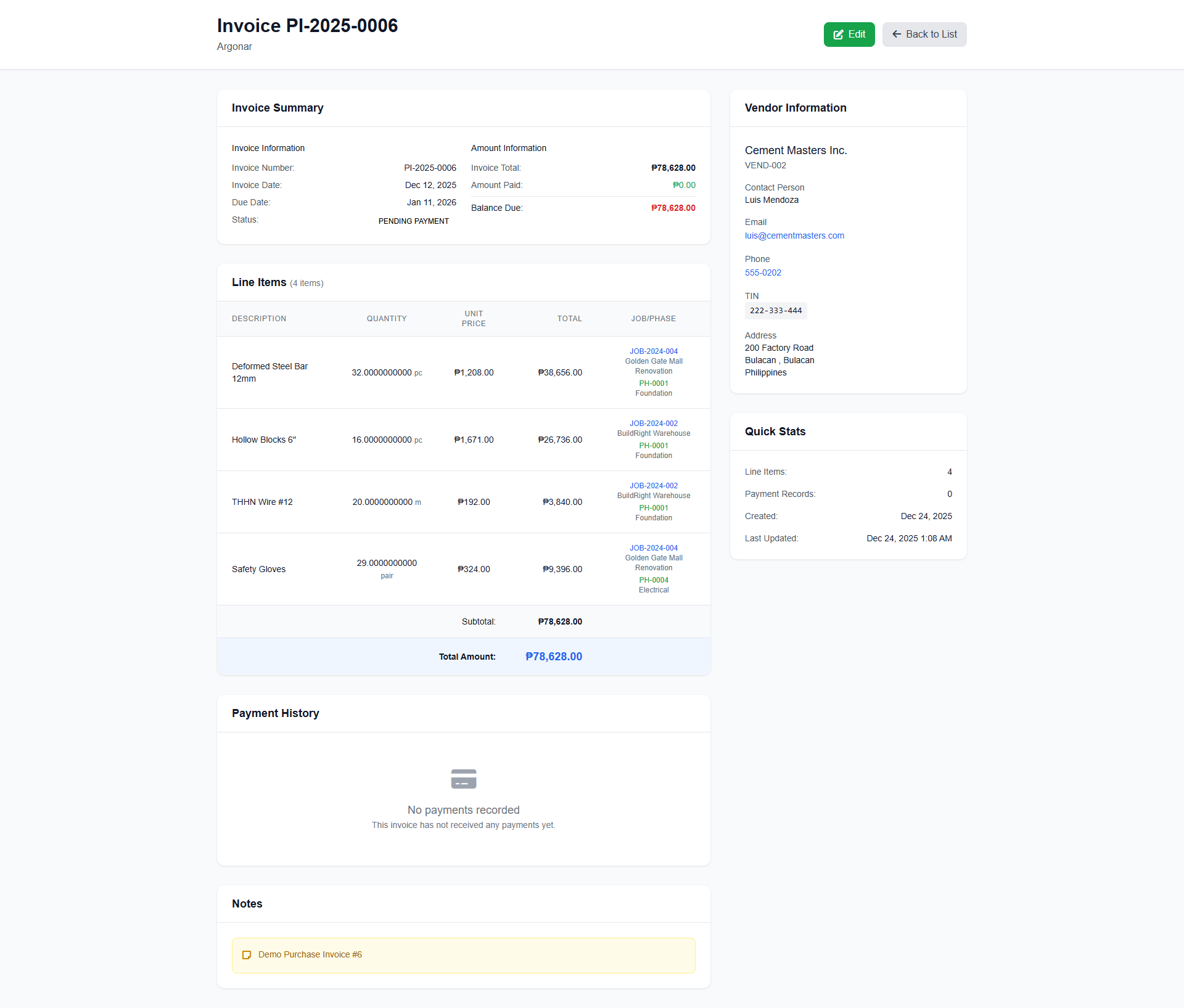The width and height of the screenshot is (1184, 1008).
Task: Click the credit card icon in Payment History
Action: [x=463, y=778]
